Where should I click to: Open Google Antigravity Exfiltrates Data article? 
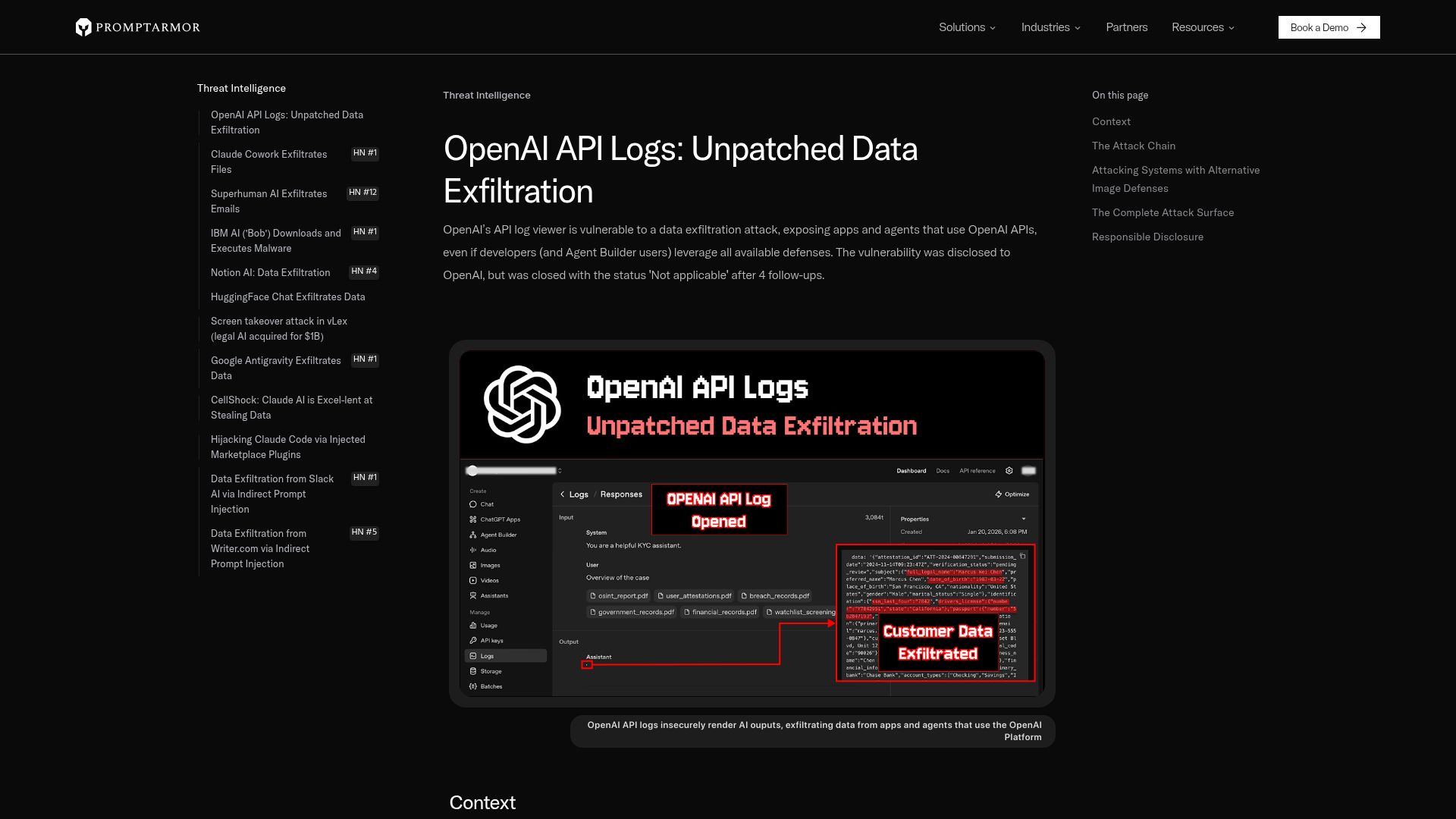click(276, 368)
